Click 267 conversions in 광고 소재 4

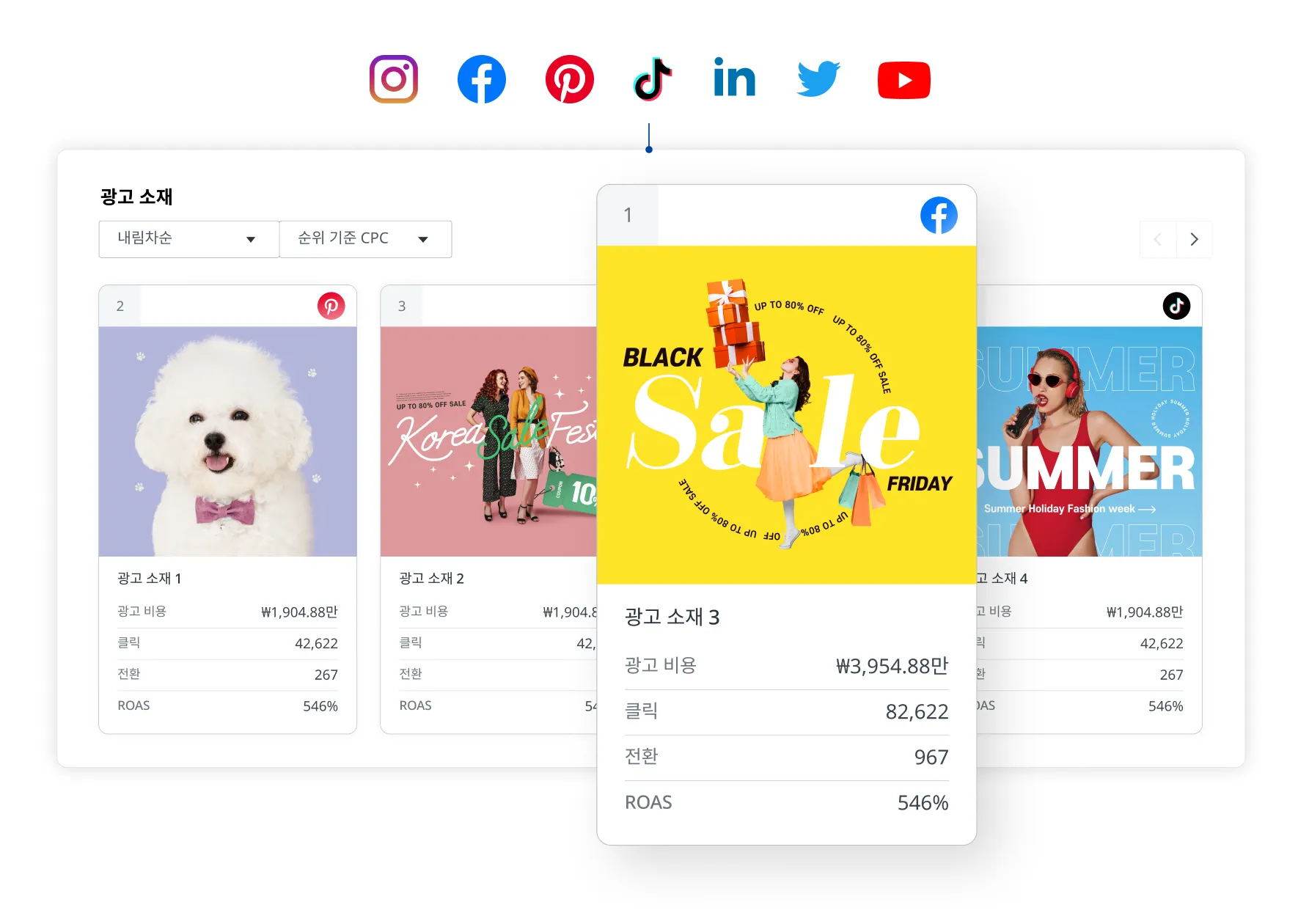[x=1171, y=675]
